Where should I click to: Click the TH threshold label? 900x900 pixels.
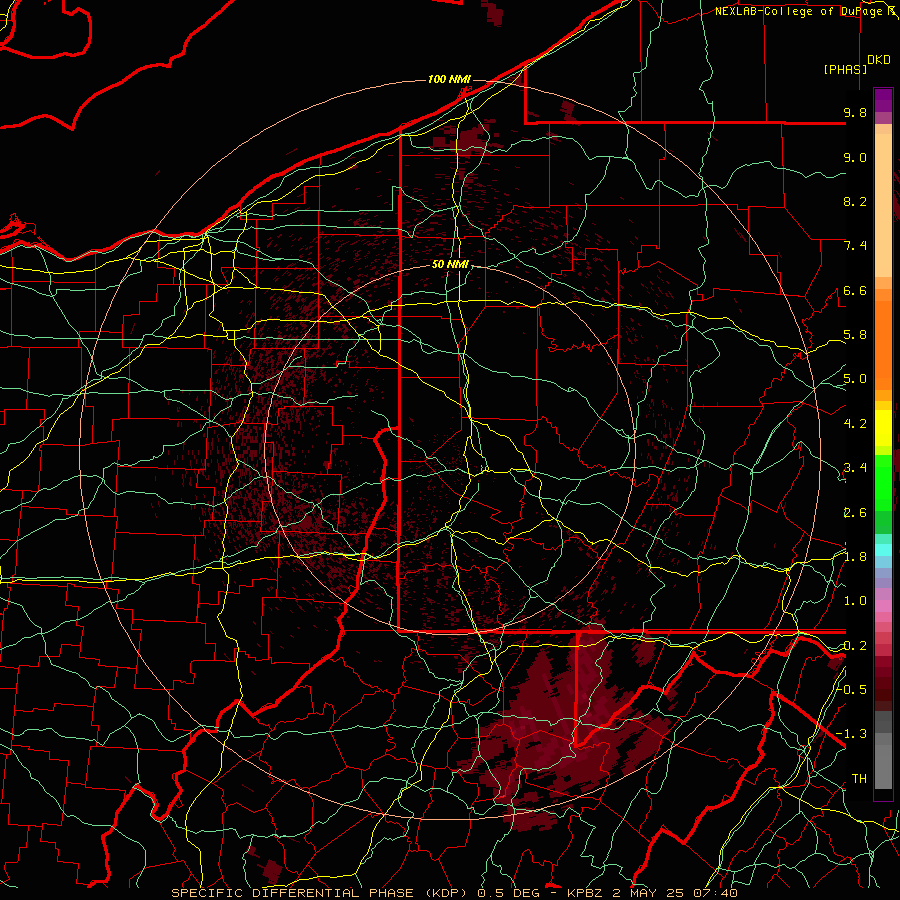859,778
